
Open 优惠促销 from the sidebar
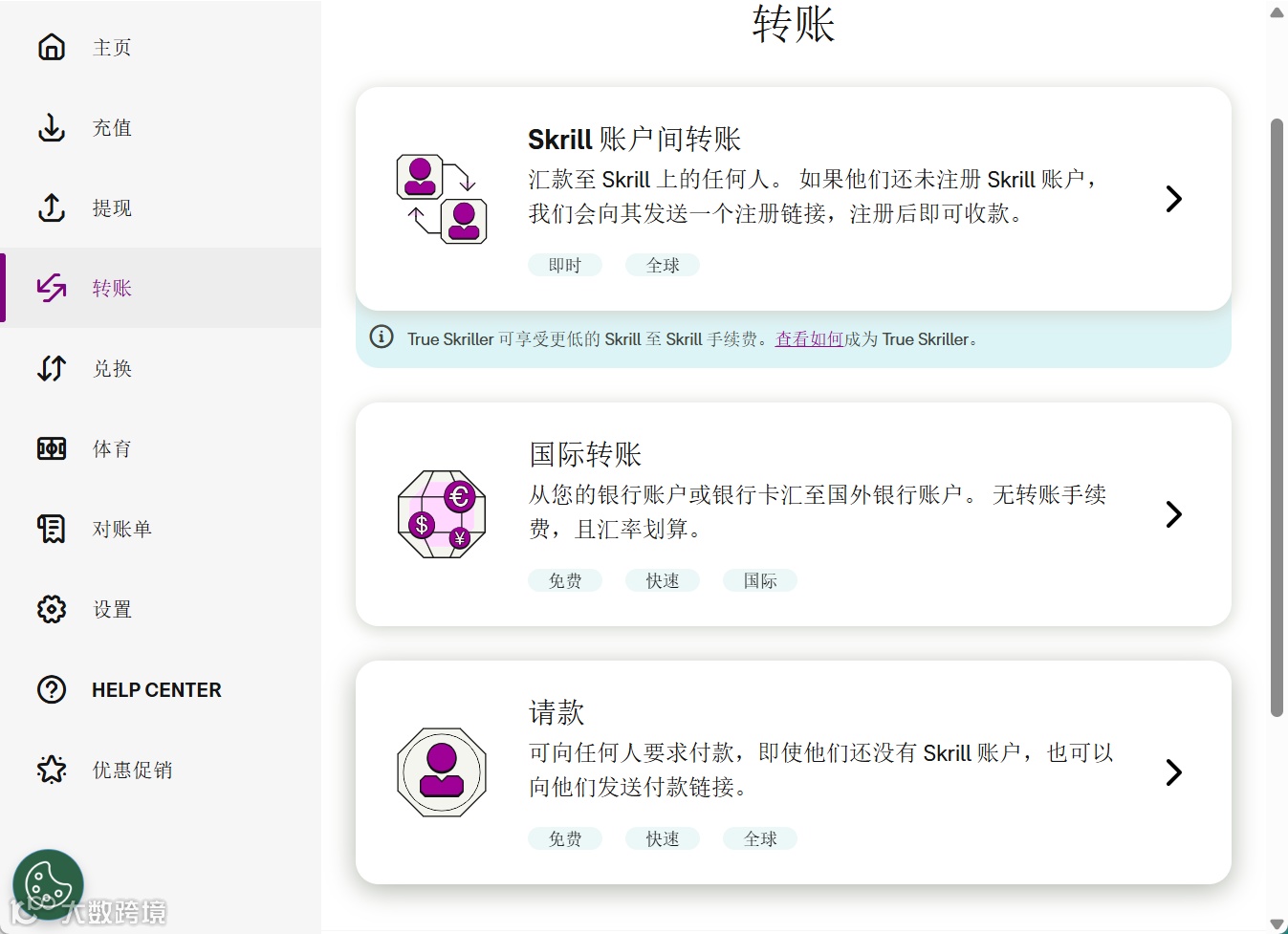coord(161,770)
